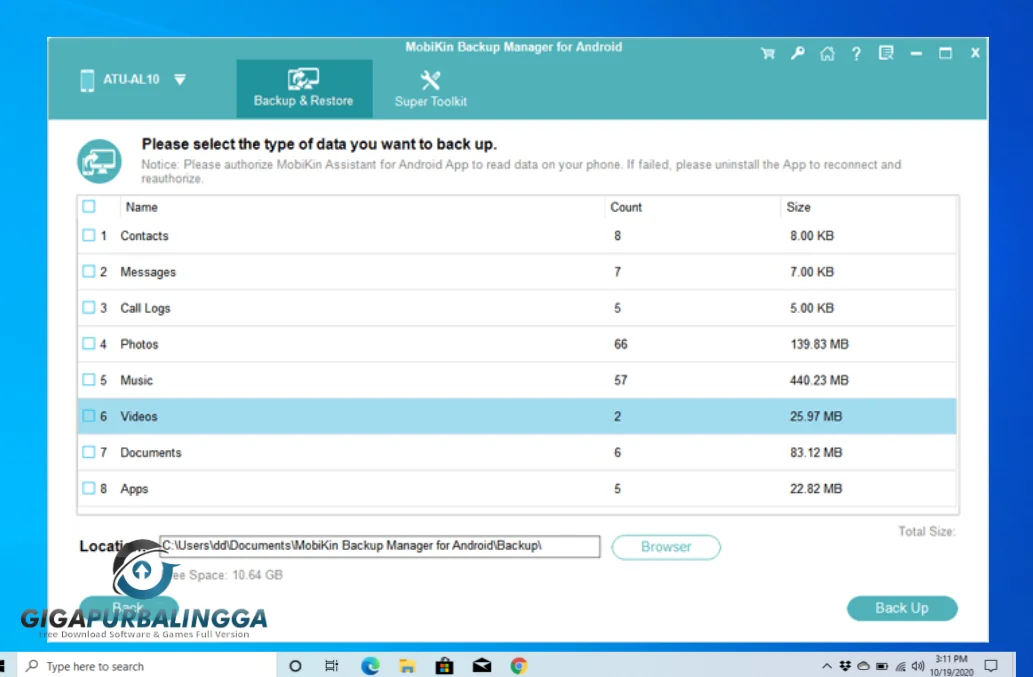Check the Videos checkbox
The width and height of the screenshot is (1033, 677).
pos(89,416)
